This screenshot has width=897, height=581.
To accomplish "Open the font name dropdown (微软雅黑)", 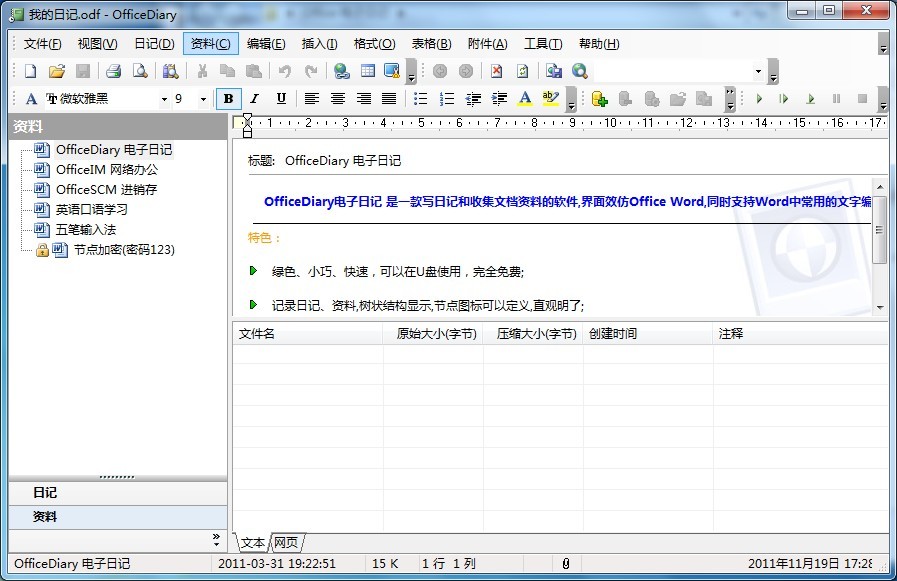I will (x=164, y=99).
